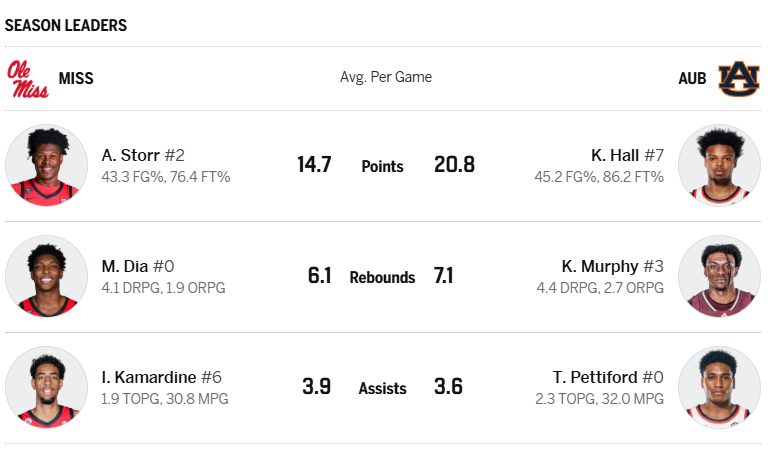The width and height of the screenshot is (774, 450).
Task: Click K. Murphy's player headshot
Action: [x=719, y=277]
